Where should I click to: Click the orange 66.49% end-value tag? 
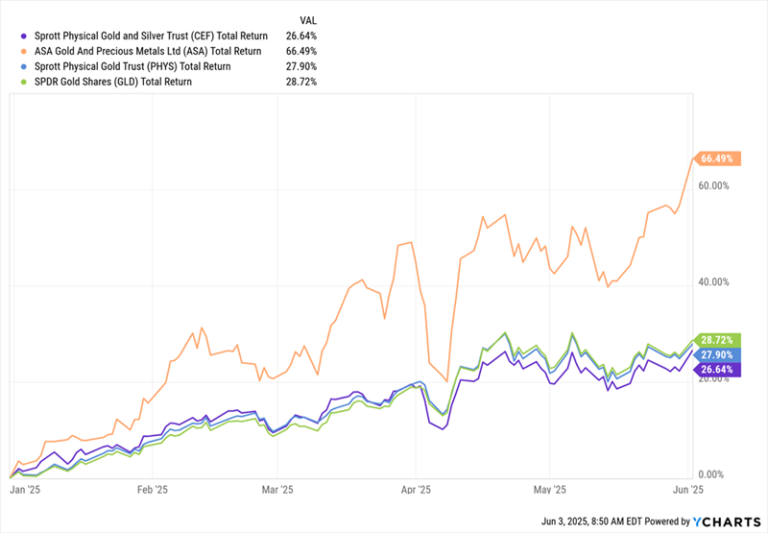coord(719,159)
